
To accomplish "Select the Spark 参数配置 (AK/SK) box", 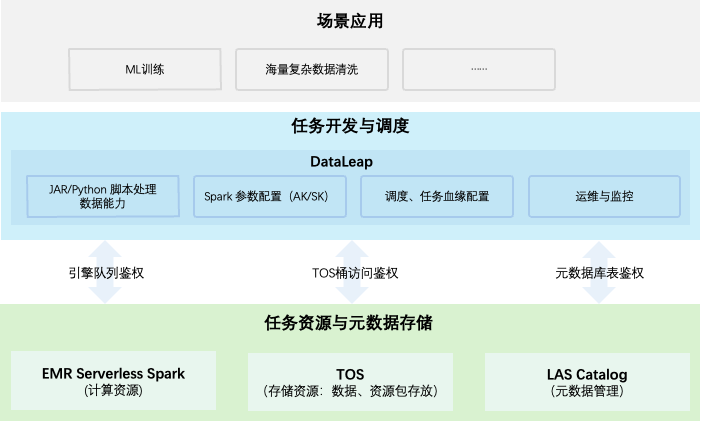I will 270,196.
